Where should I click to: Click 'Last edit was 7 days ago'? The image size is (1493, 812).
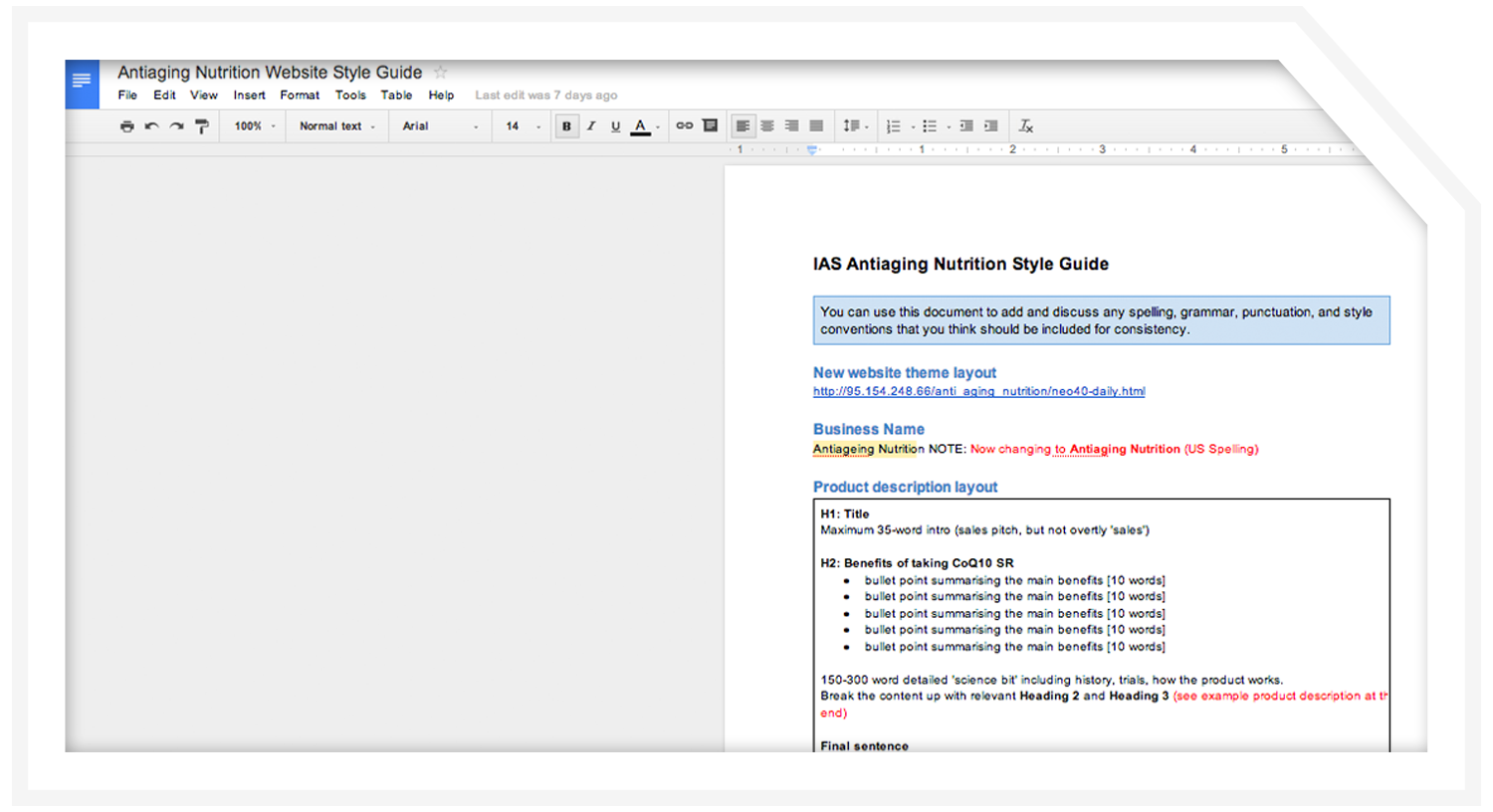point(545,96)
